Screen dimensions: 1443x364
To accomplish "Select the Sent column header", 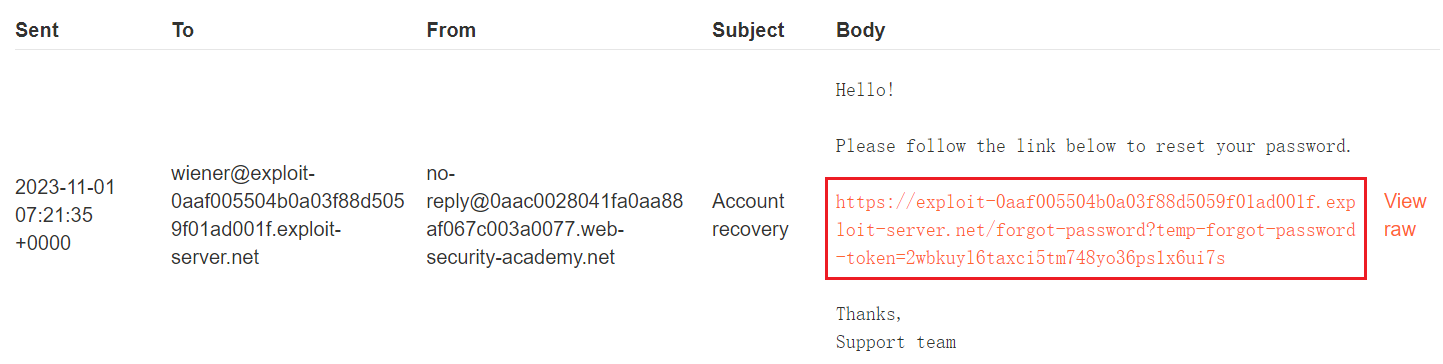I will 37,30.
